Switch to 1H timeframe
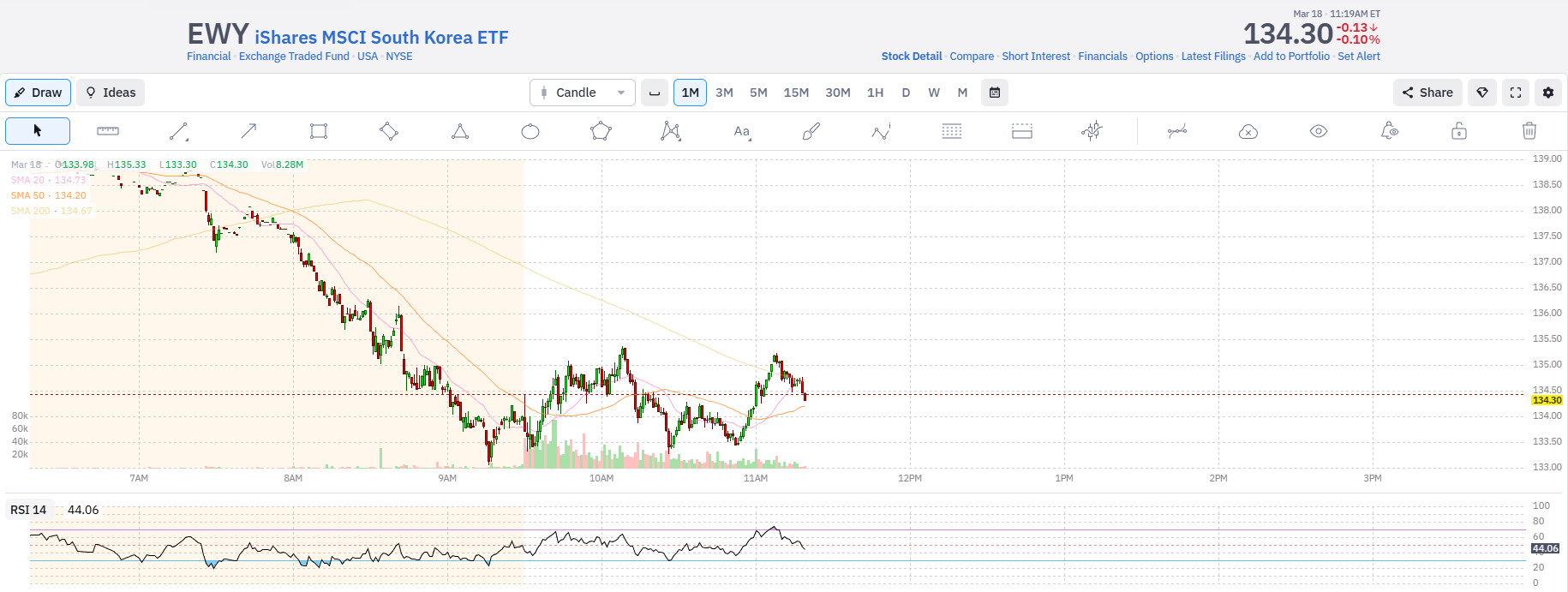The image size is (1568, 592). [x=875, y=93]
